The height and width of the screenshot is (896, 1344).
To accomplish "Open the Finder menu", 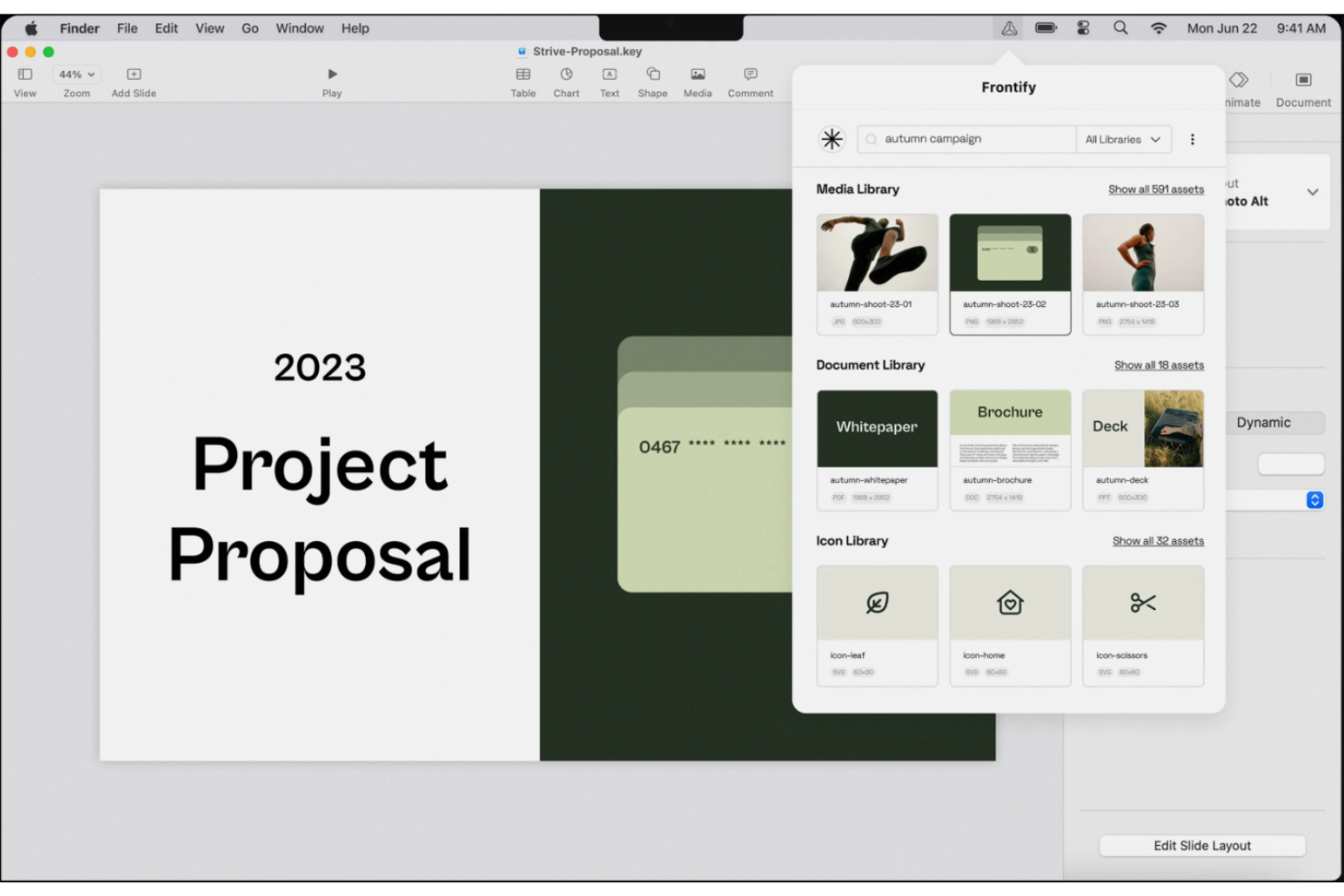I will tap(80, 28).
